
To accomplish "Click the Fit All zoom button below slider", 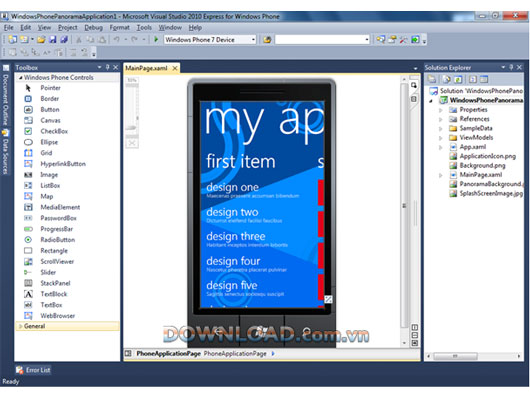I will 132,143.
